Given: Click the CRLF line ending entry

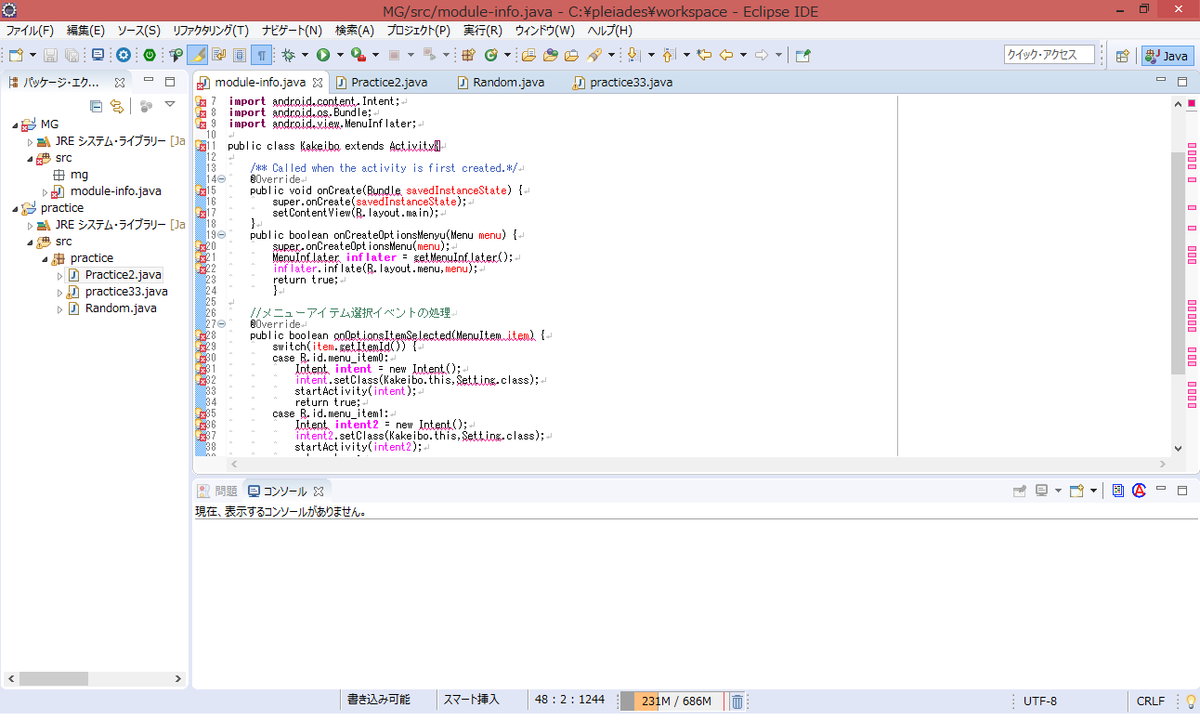Looking at the screenshot, I should coord(1150,701).
